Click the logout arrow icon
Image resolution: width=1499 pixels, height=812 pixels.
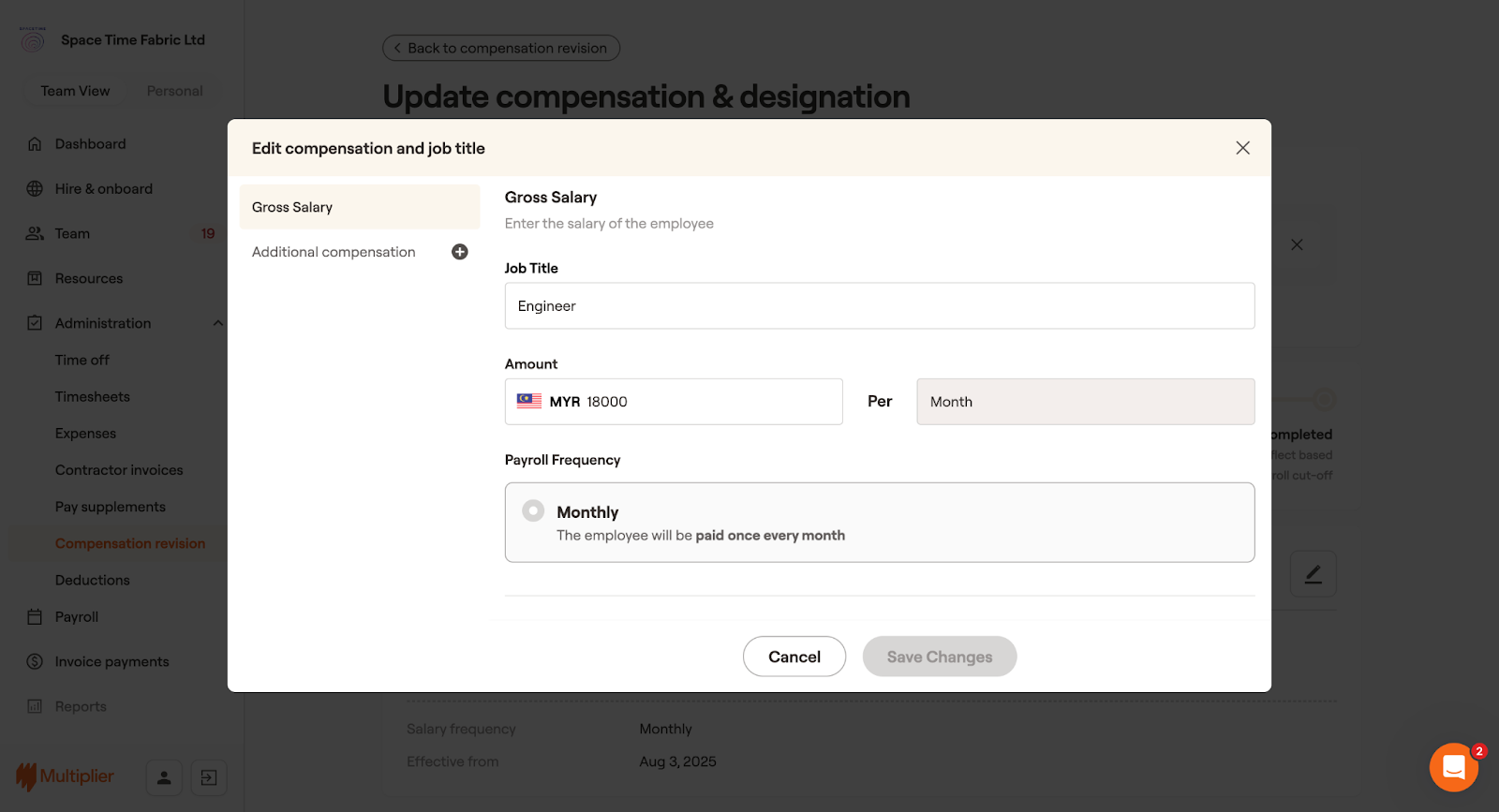pos(209,777)
